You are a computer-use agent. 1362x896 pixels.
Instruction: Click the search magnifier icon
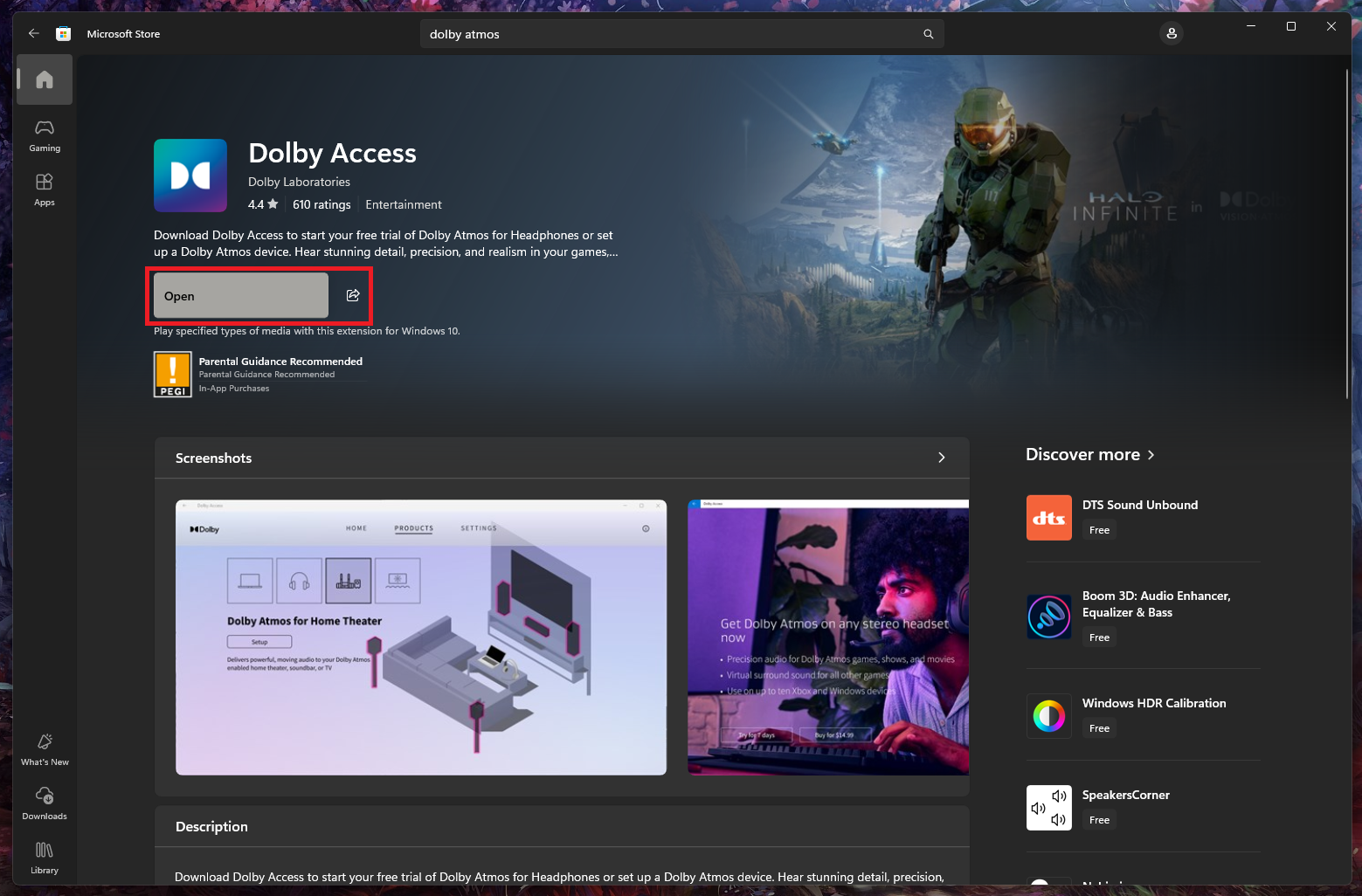tap(928, 34)
